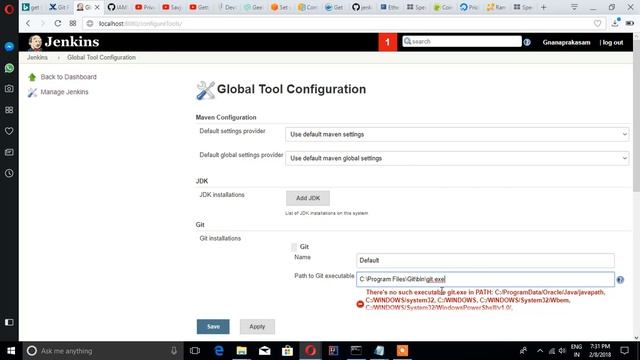Switch to the 'Dev' tab

[227, 7]
